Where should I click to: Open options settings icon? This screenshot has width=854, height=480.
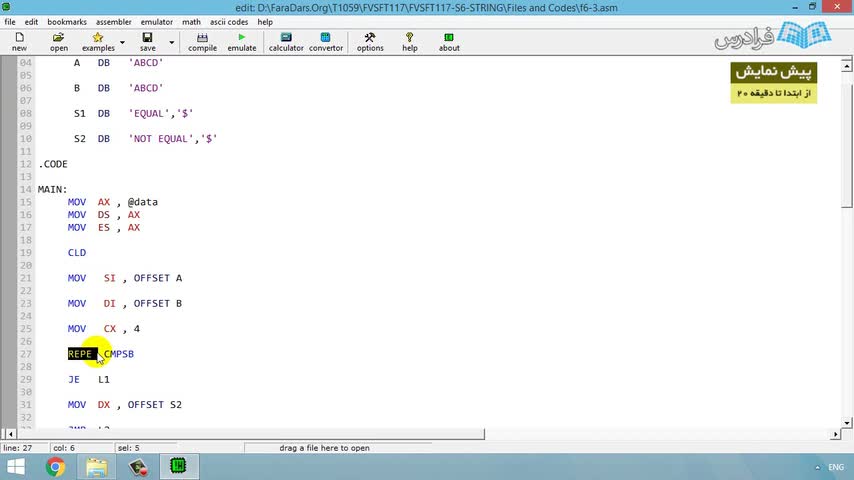point(370,41)
